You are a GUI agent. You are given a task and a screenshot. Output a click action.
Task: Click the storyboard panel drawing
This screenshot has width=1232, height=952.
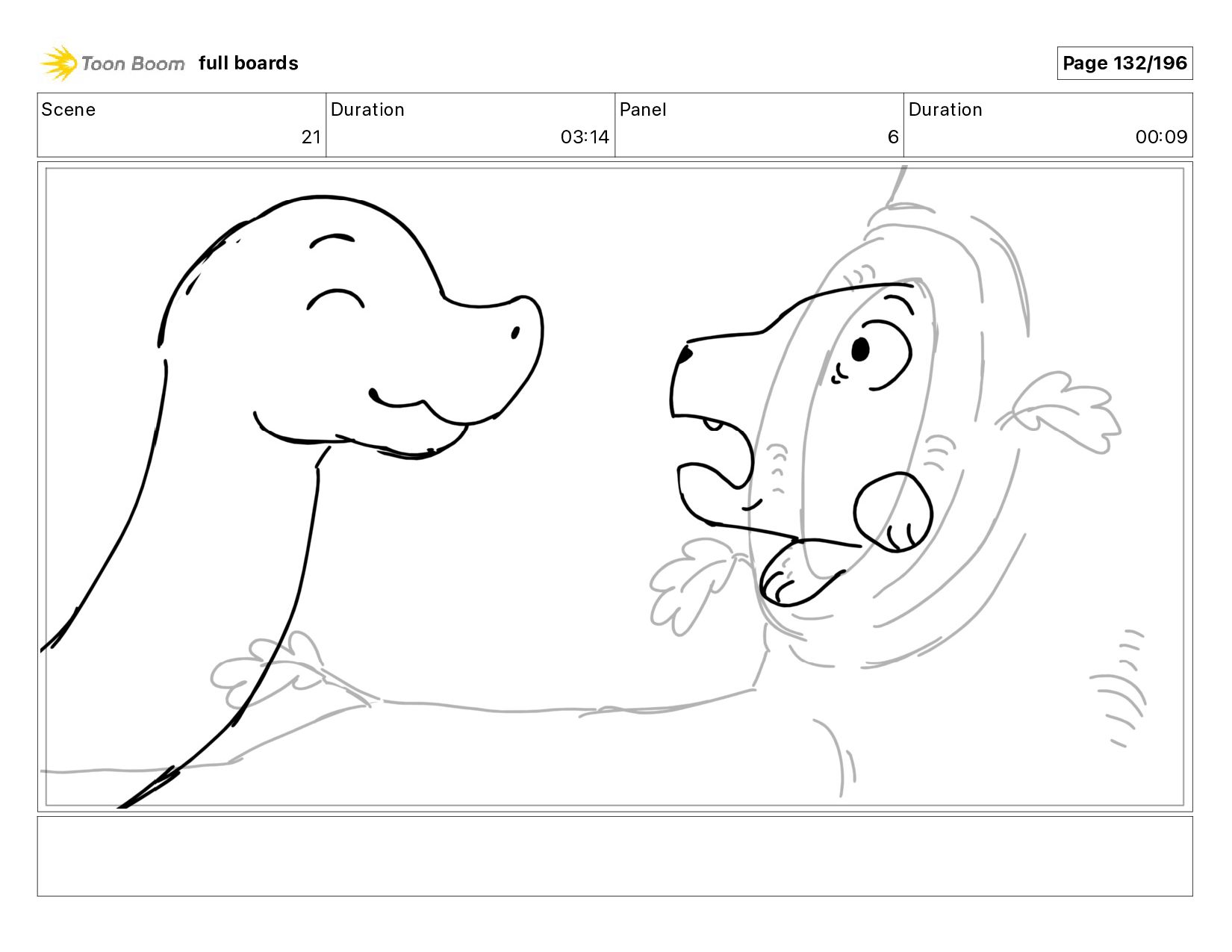click(615, 487)
